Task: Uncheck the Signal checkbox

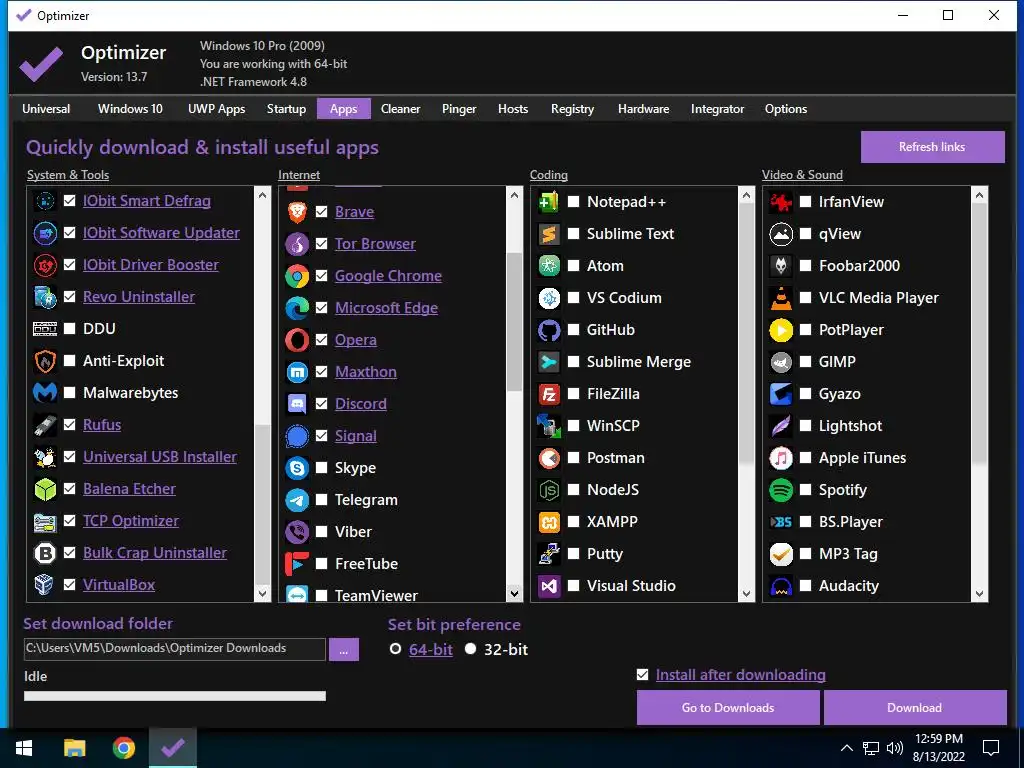Action: tap(321, 436)
